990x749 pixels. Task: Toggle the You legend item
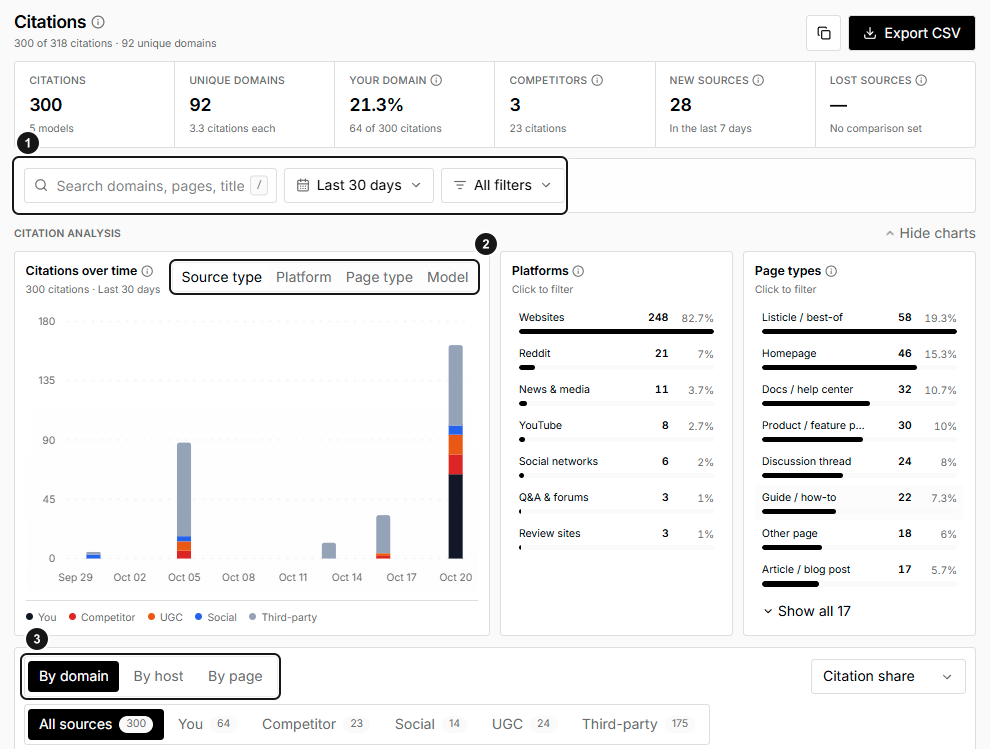click(x=41, y=617)
